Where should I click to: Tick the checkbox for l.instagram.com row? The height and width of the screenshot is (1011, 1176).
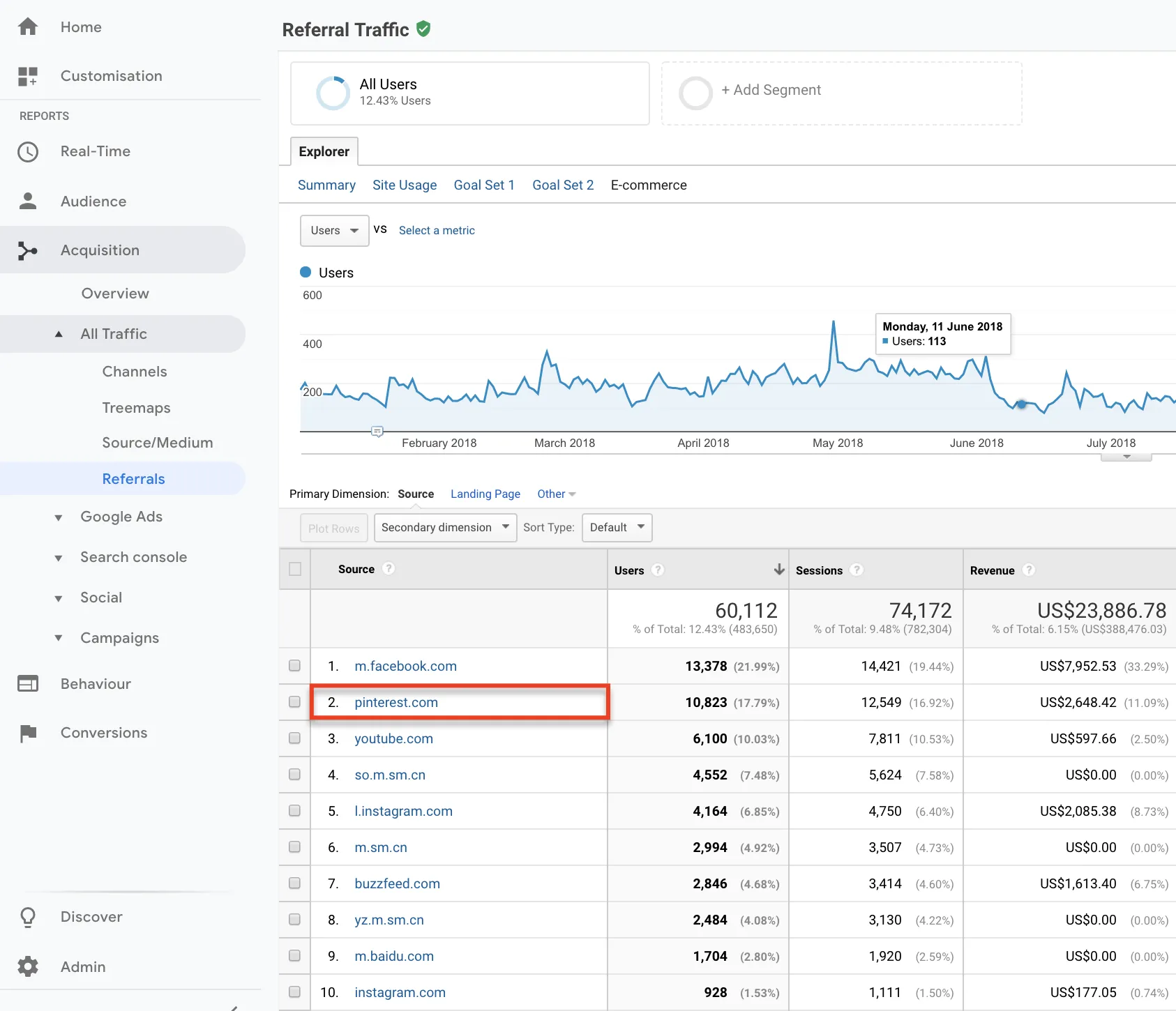[x=294, y=810]
